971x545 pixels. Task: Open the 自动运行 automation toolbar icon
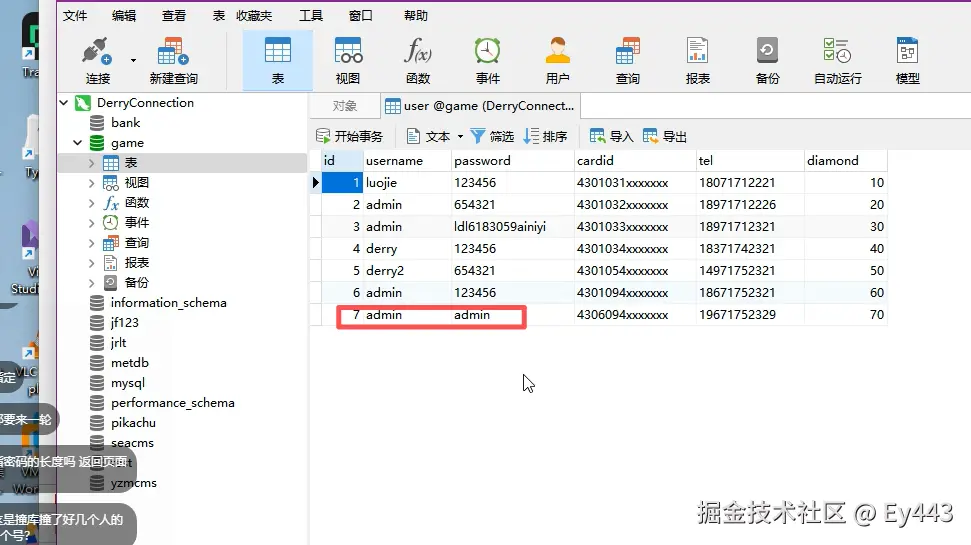point(837,60)
